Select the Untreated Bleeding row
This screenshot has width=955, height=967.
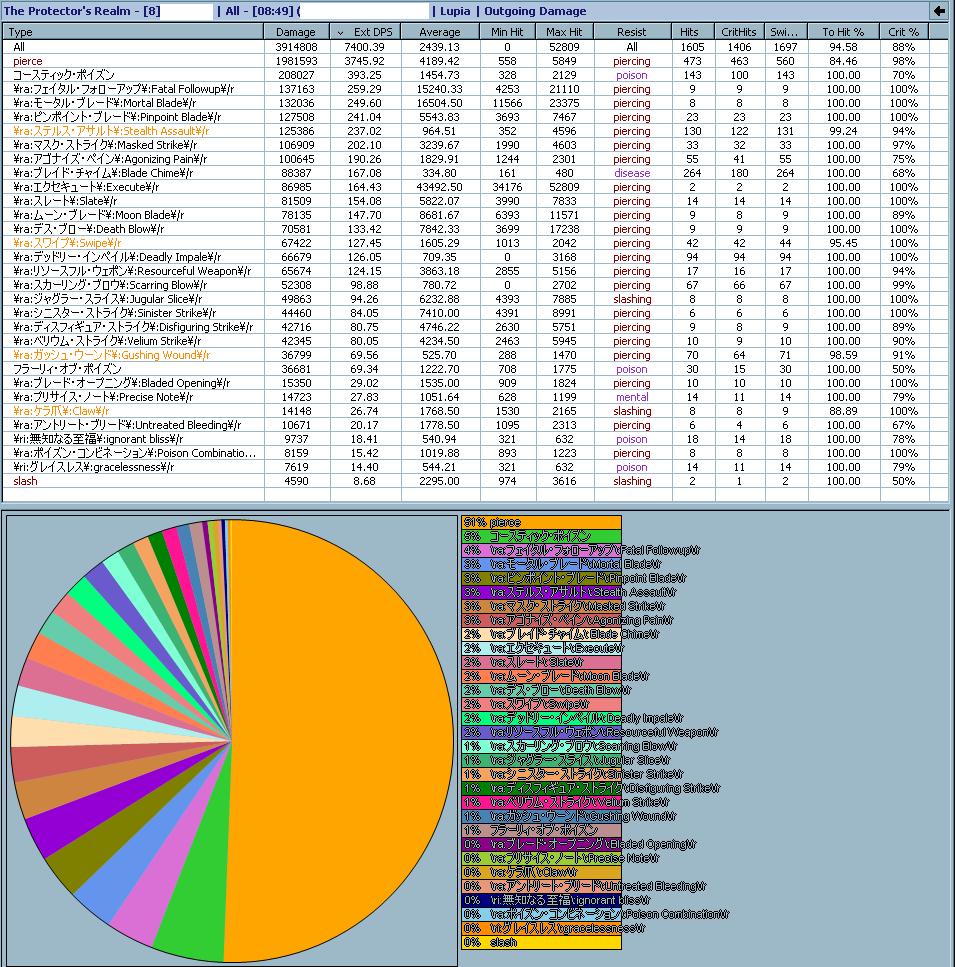[475, 425]
